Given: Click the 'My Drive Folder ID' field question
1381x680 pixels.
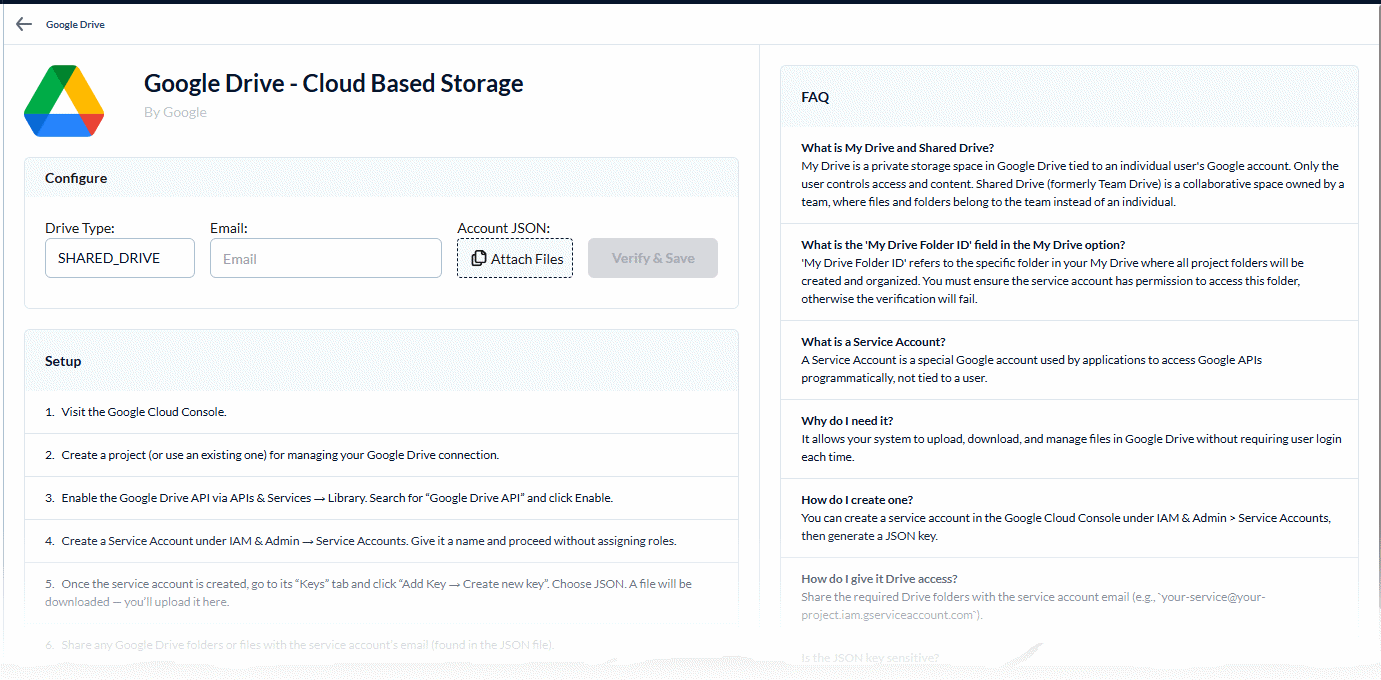Looking at the screenshot, I should [963, 245].
